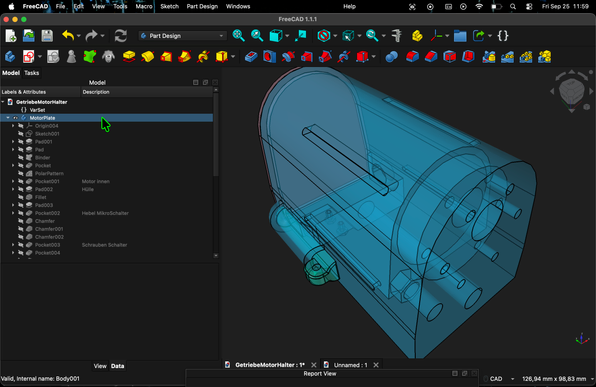Click the Redo arrow icon

click(92, 36)
